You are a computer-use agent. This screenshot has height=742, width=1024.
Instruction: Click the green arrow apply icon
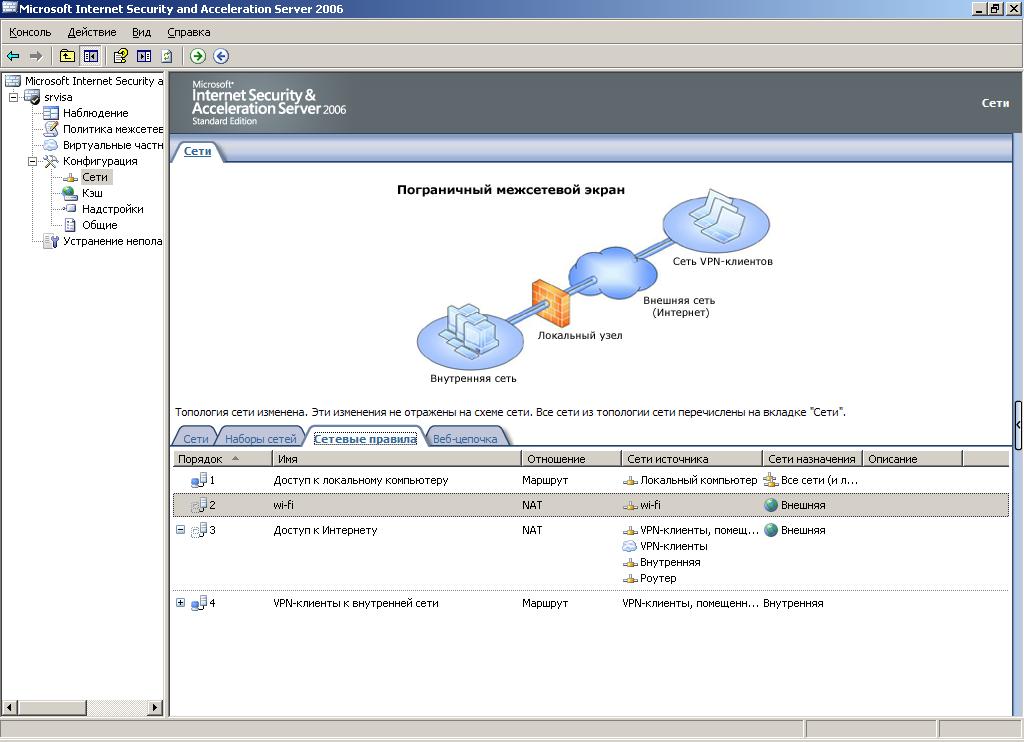coord(198,56)
